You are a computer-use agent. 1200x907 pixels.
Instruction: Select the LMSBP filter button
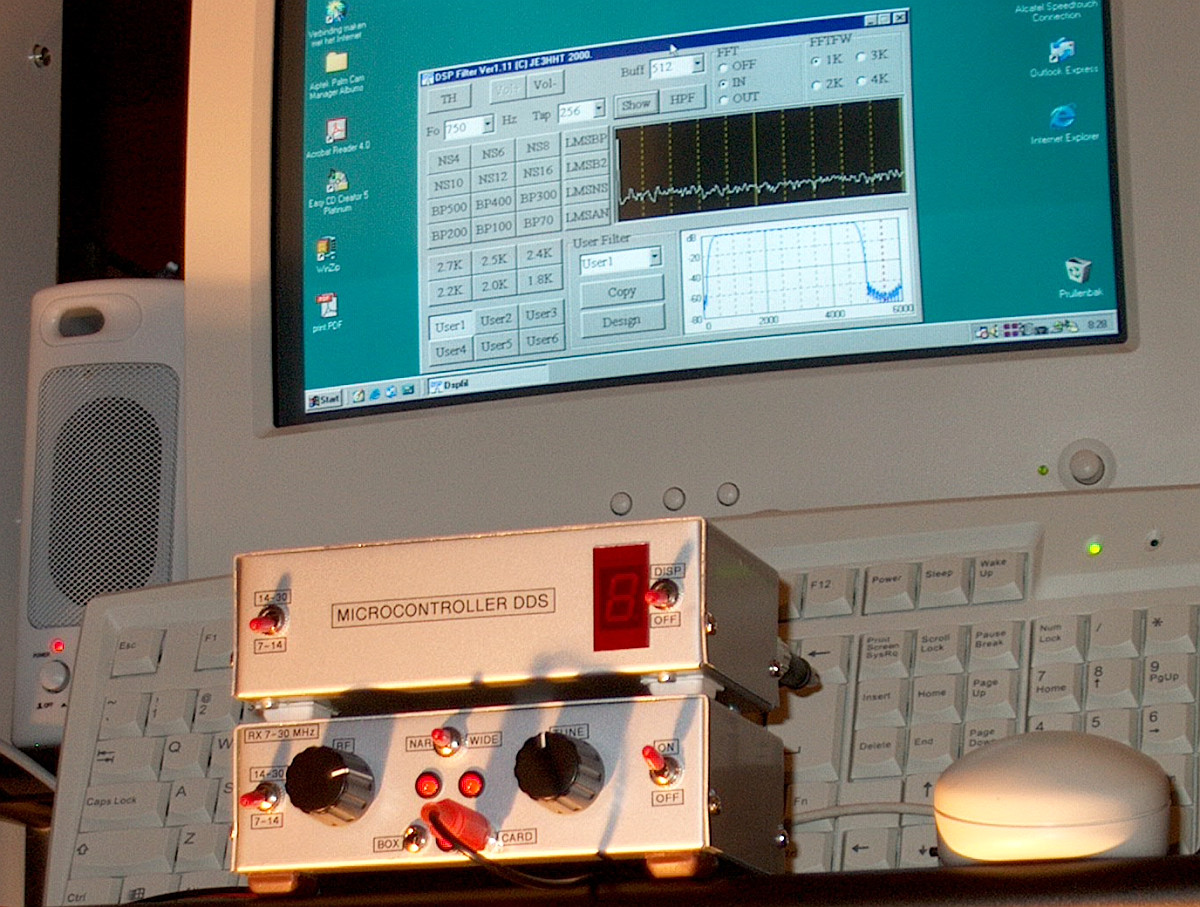pos(585,139)
